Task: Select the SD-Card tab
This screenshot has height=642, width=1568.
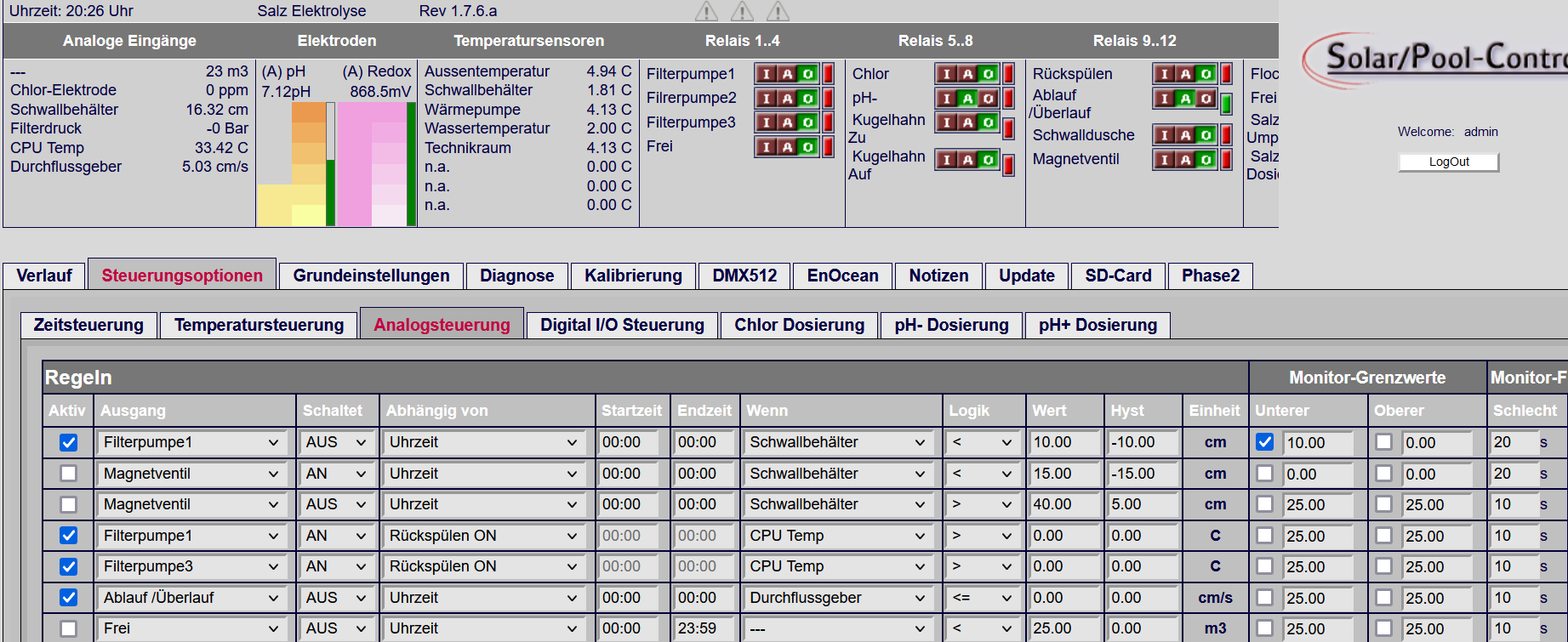Action: coord(1118,276)
